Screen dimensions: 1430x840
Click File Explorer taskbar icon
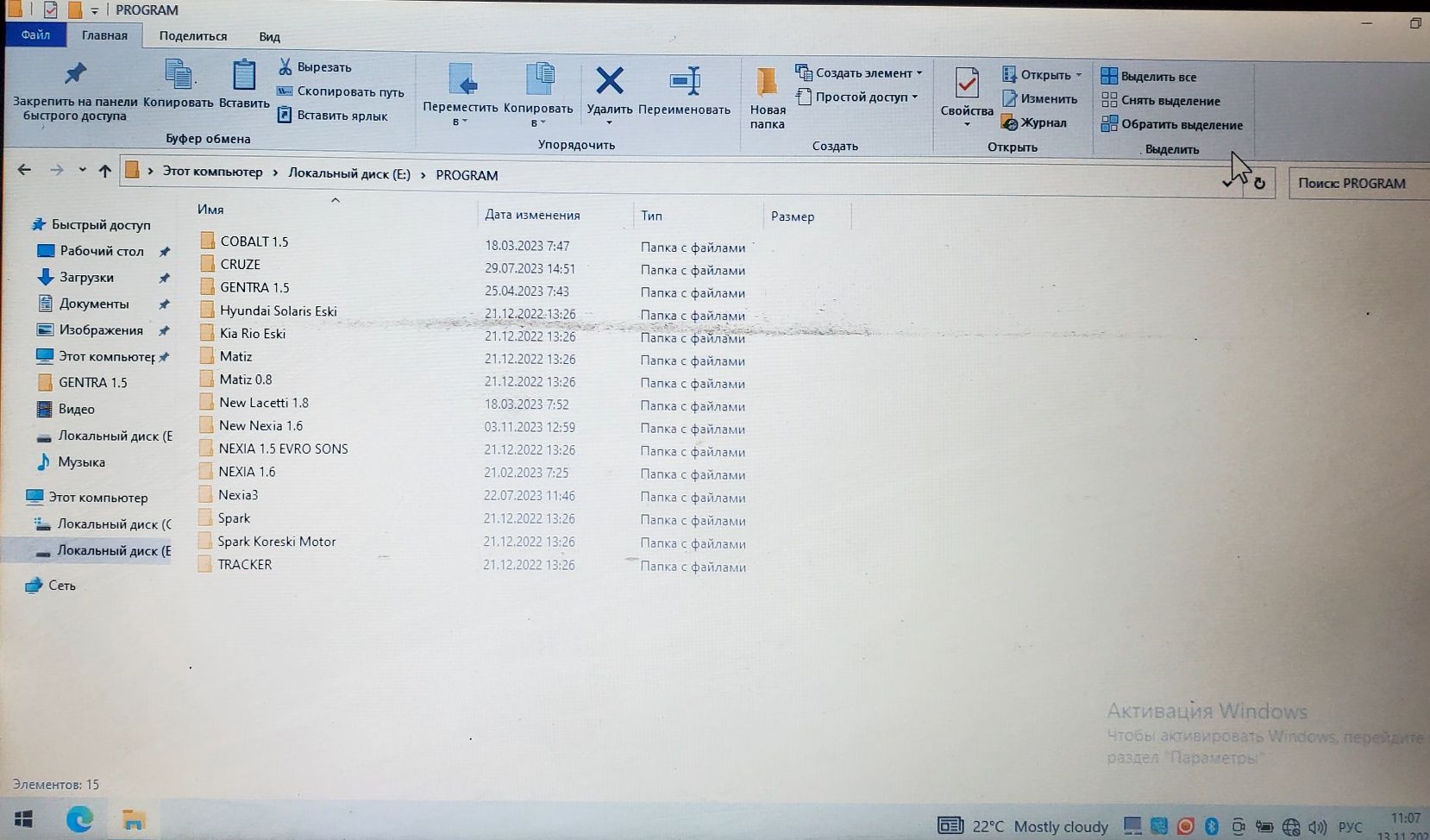(134, 820)
